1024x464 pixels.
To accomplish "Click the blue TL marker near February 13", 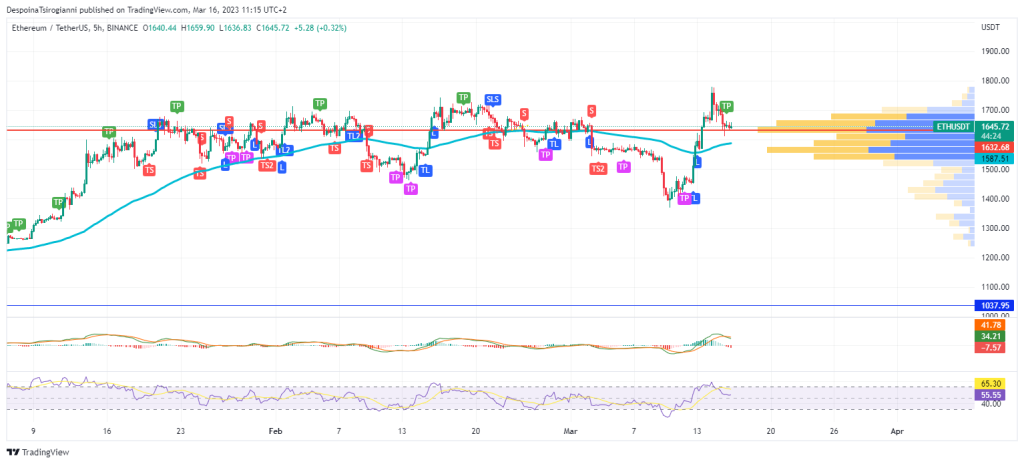I will pos(426,170).
